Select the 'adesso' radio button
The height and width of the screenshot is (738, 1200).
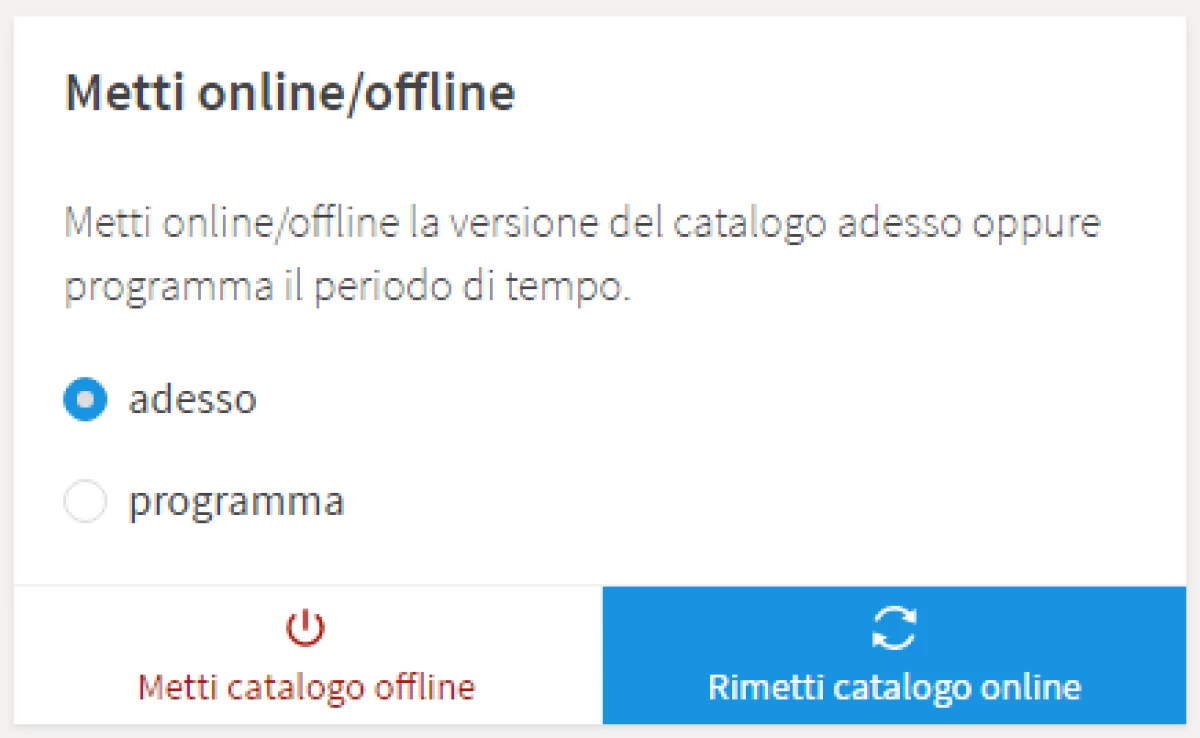pos(85,400)
